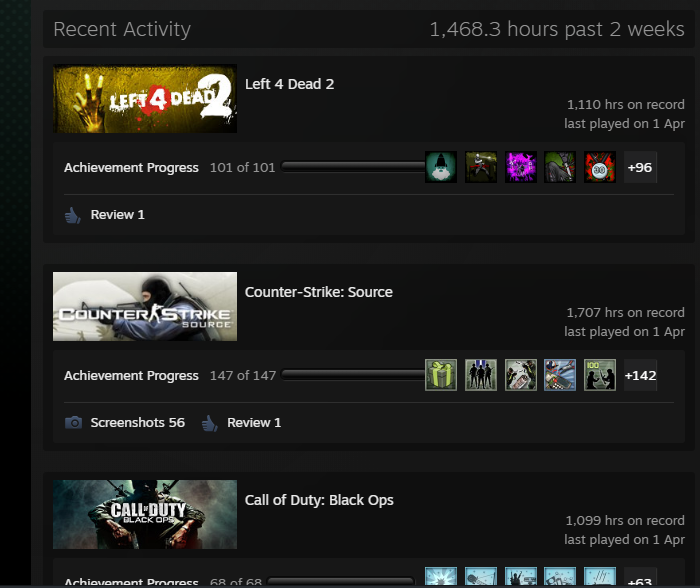
Task: Click the 147 of 147 achievement count
Action: tap(243, 375)
